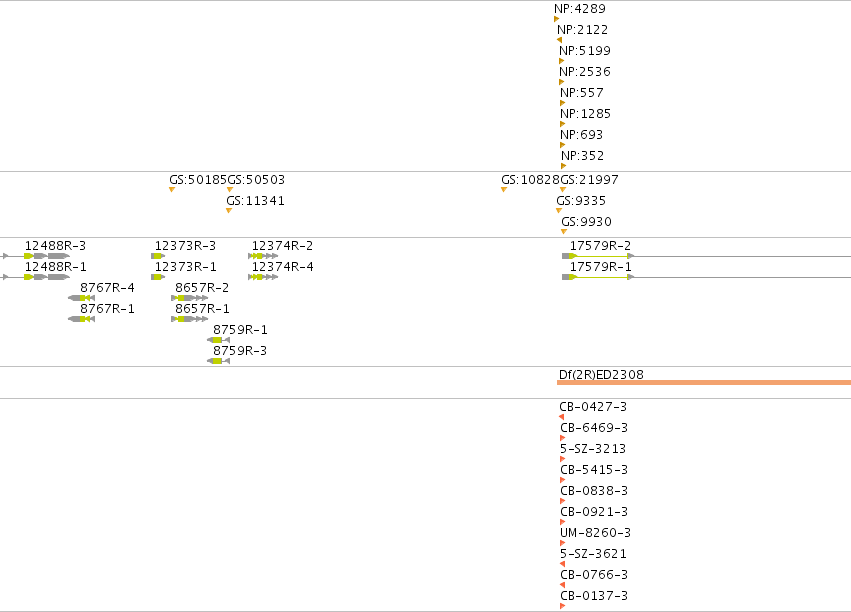
Task: Click the orange marker below GS:50185
Action: [172, 189]
